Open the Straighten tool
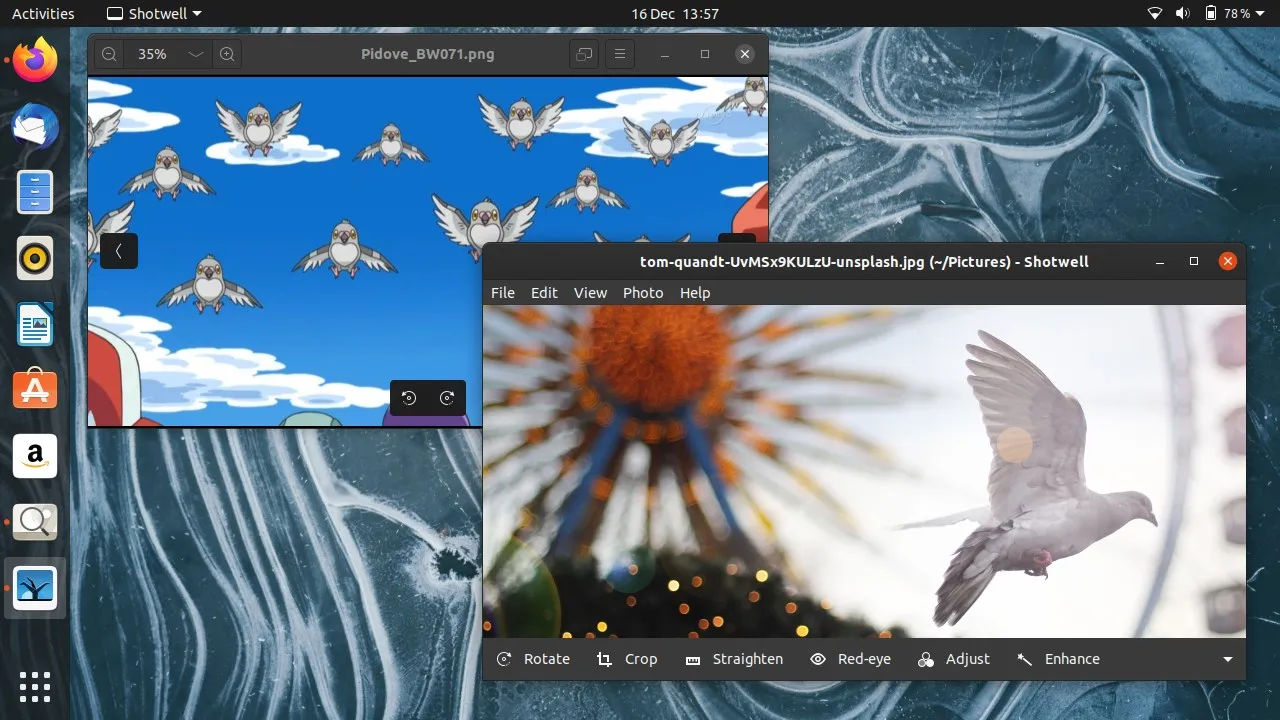 (x=734, y=659)
